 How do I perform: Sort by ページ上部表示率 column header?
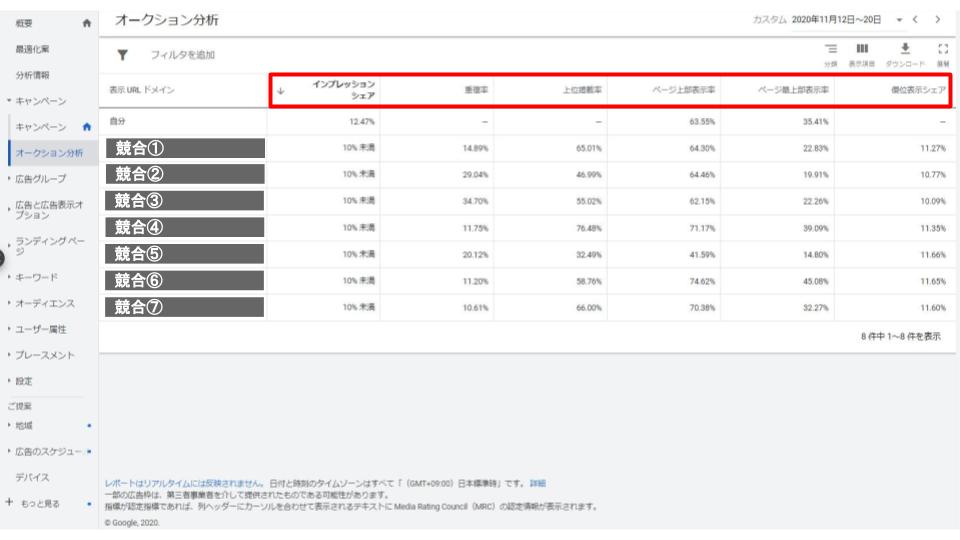[683, 90]
